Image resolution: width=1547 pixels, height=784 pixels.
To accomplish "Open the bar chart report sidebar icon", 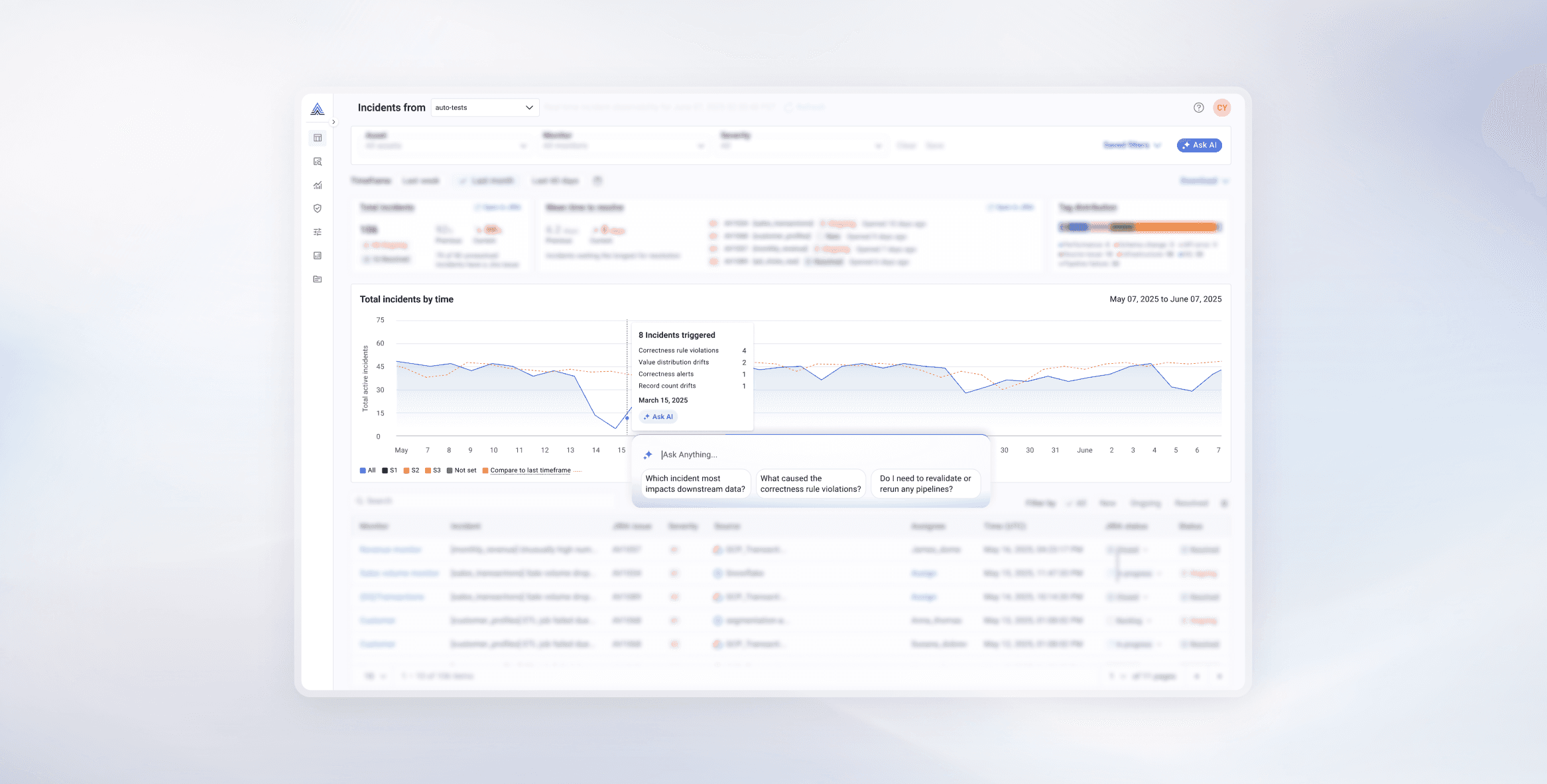I will [318, 256].
